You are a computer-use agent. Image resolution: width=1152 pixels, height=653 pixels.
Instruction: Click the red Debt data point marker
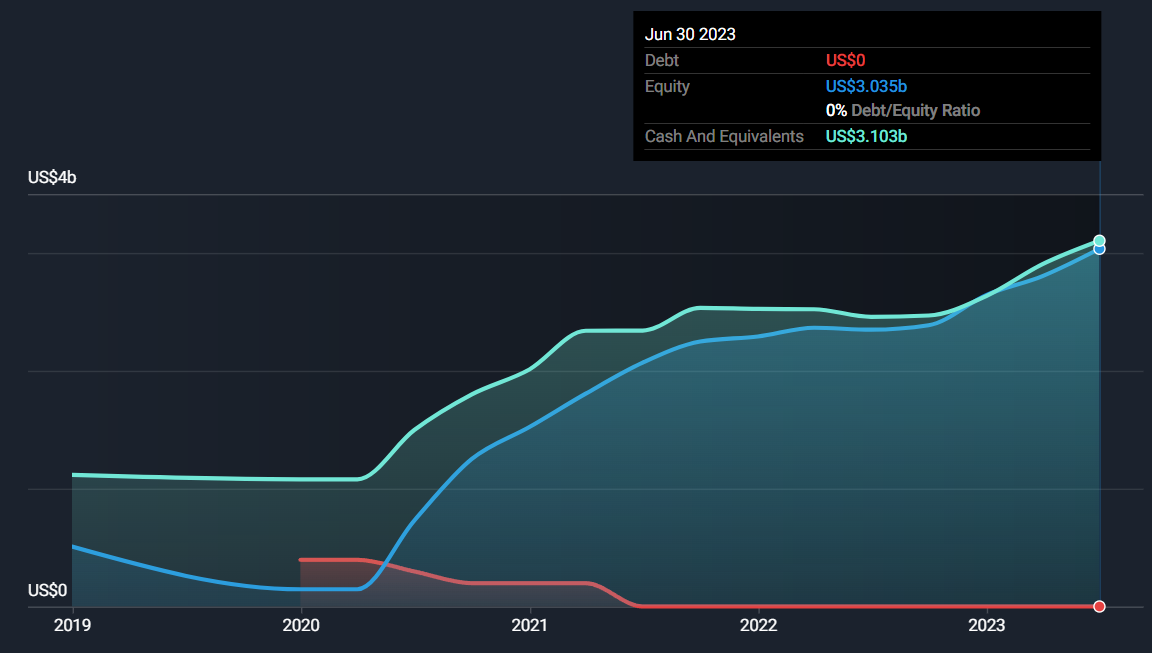coord(1099,606)
